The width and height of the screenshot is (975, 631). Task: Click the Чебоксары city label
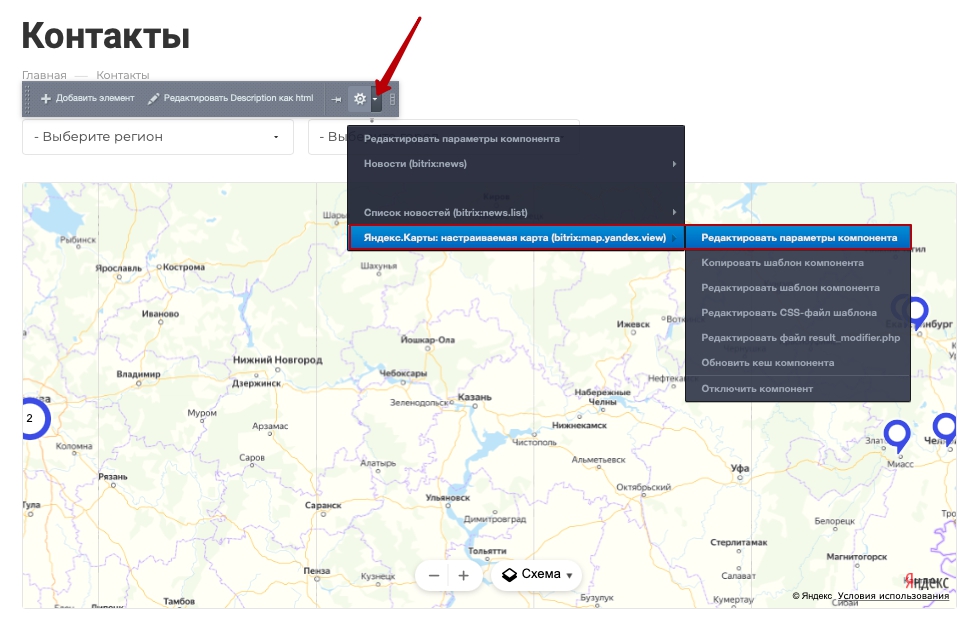pyautogui.click(x=403, y=373)
